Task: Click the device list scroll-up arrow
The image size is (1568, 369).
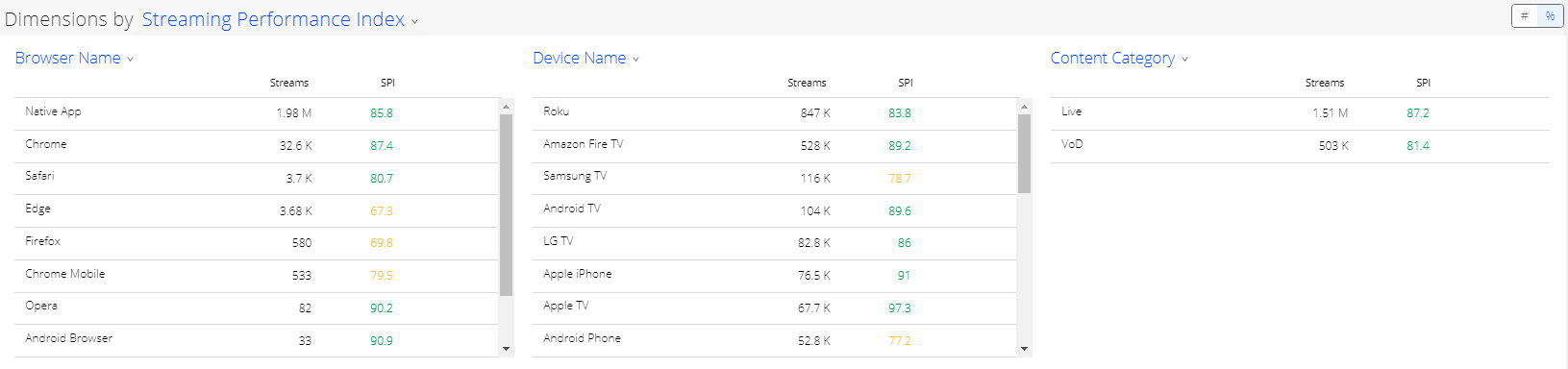Action: pyautogui.click(x=1025, y=107)
